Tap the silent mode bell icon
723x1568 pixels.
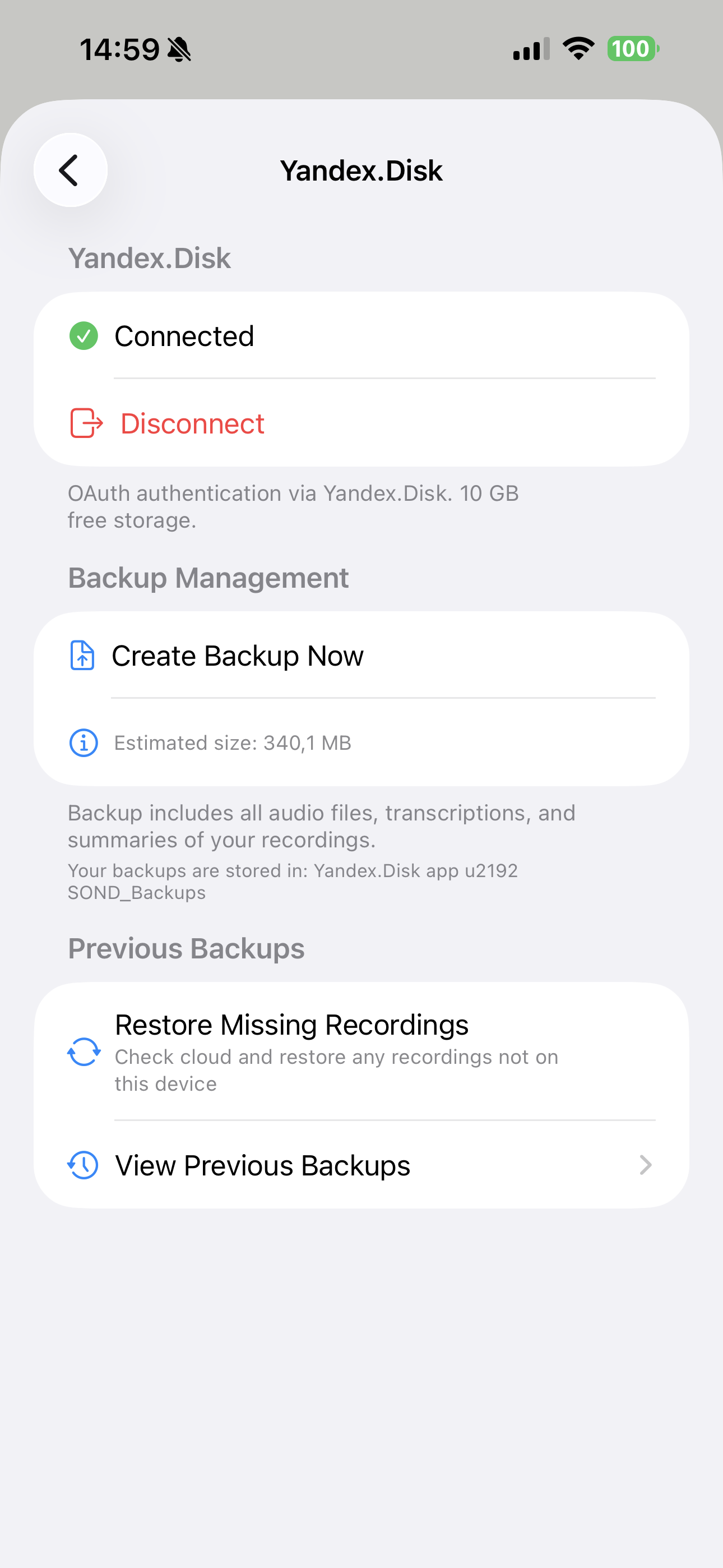tap(179, 49)
